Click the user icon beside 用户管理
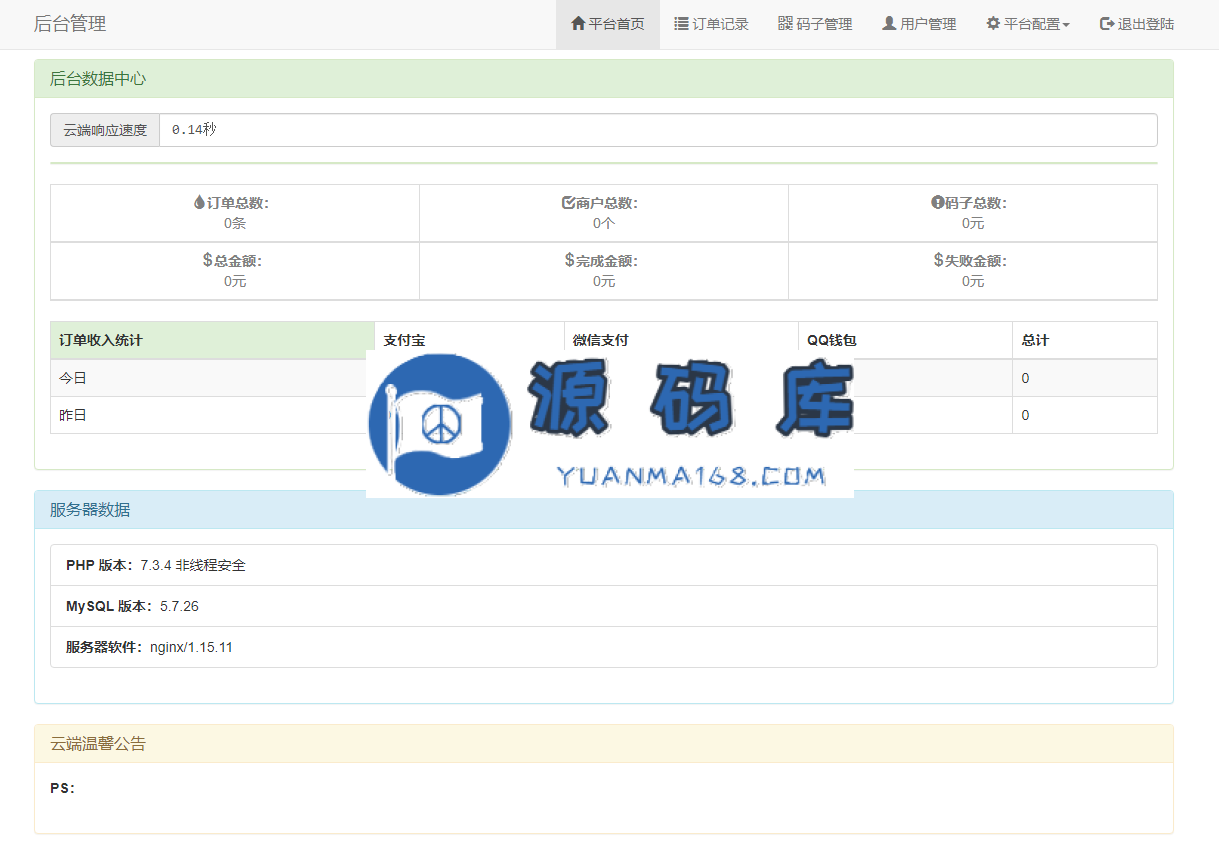The image size is (1219, 848). [889, 24]
